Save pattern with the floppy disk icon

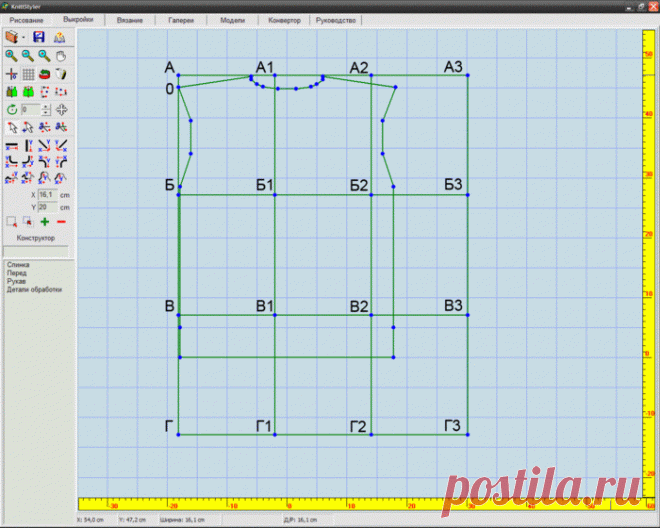pos(39,37)
